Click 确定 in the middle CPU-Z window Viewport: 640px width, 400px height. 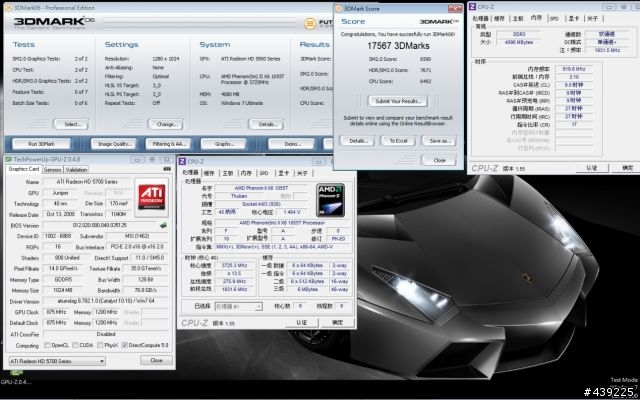pos(337,322)
